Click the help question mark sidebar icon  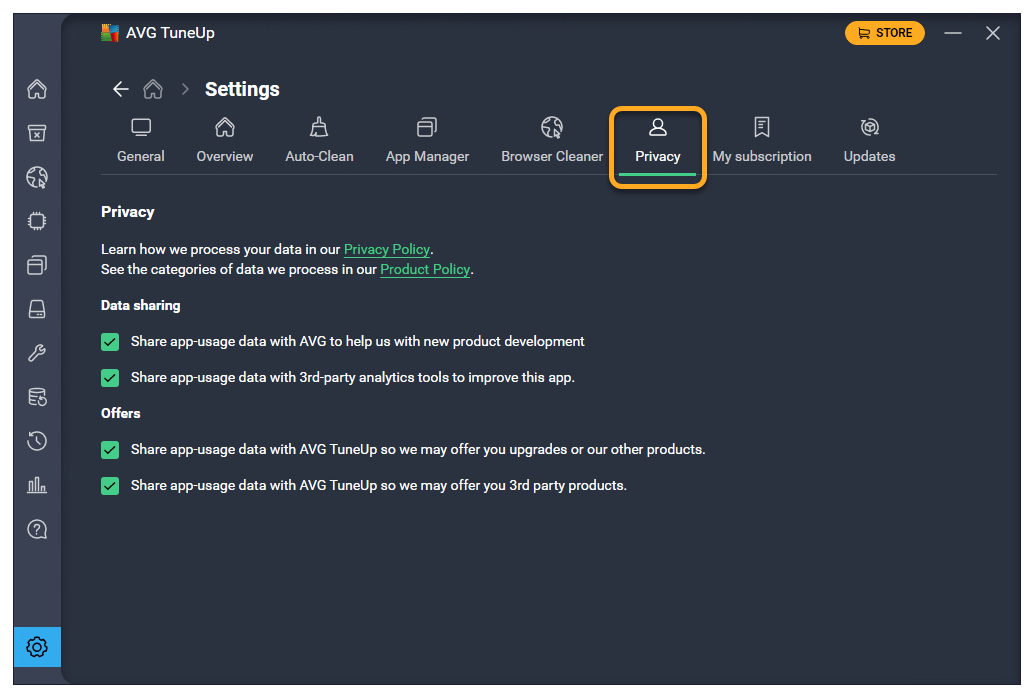(37, 529)
